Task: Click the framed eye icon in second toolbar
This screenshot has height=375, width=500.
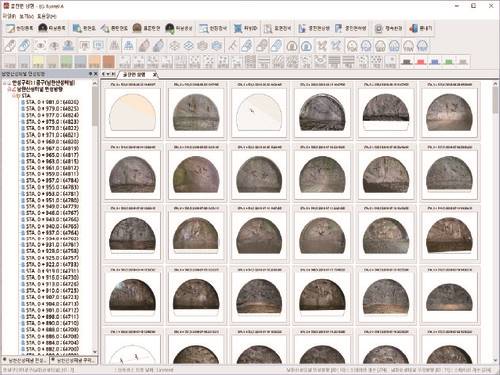Action: (40, 45)
